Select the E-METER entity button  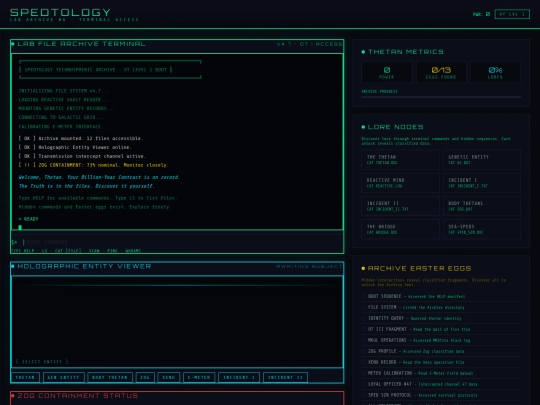[x=199, y=377]
